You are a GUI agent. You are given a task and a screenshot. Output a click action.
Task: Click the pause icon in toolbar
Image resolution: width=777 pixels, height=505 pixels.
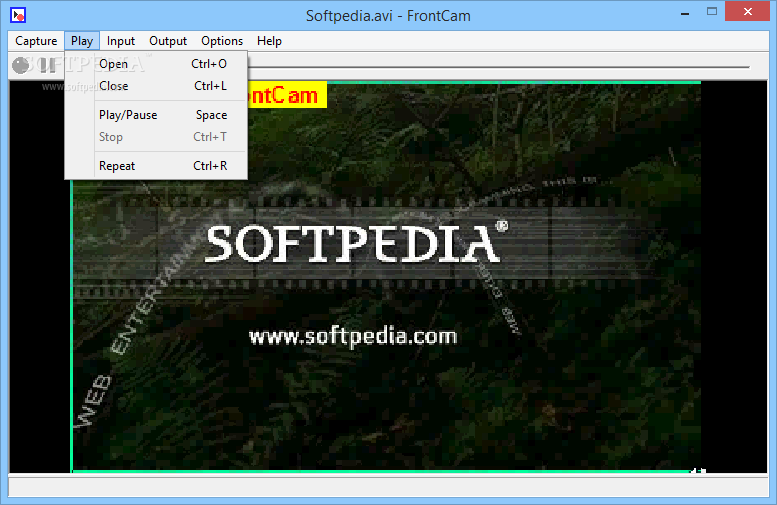pos(48,65)
